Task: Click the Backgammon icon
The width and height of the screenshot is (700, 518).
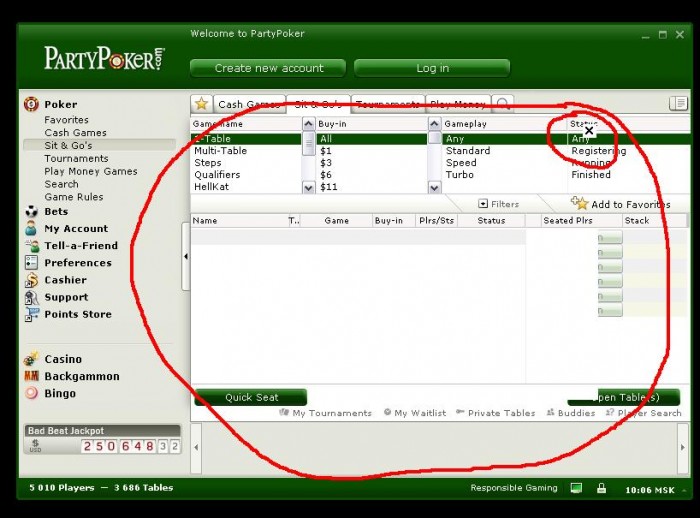Action: tap(31, 376)
